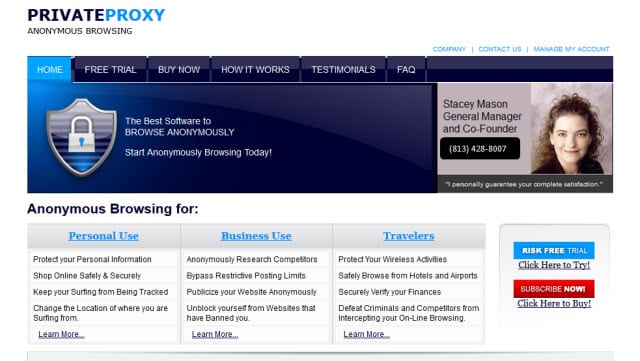Select the Buy Now menu item

pos(179,70)
